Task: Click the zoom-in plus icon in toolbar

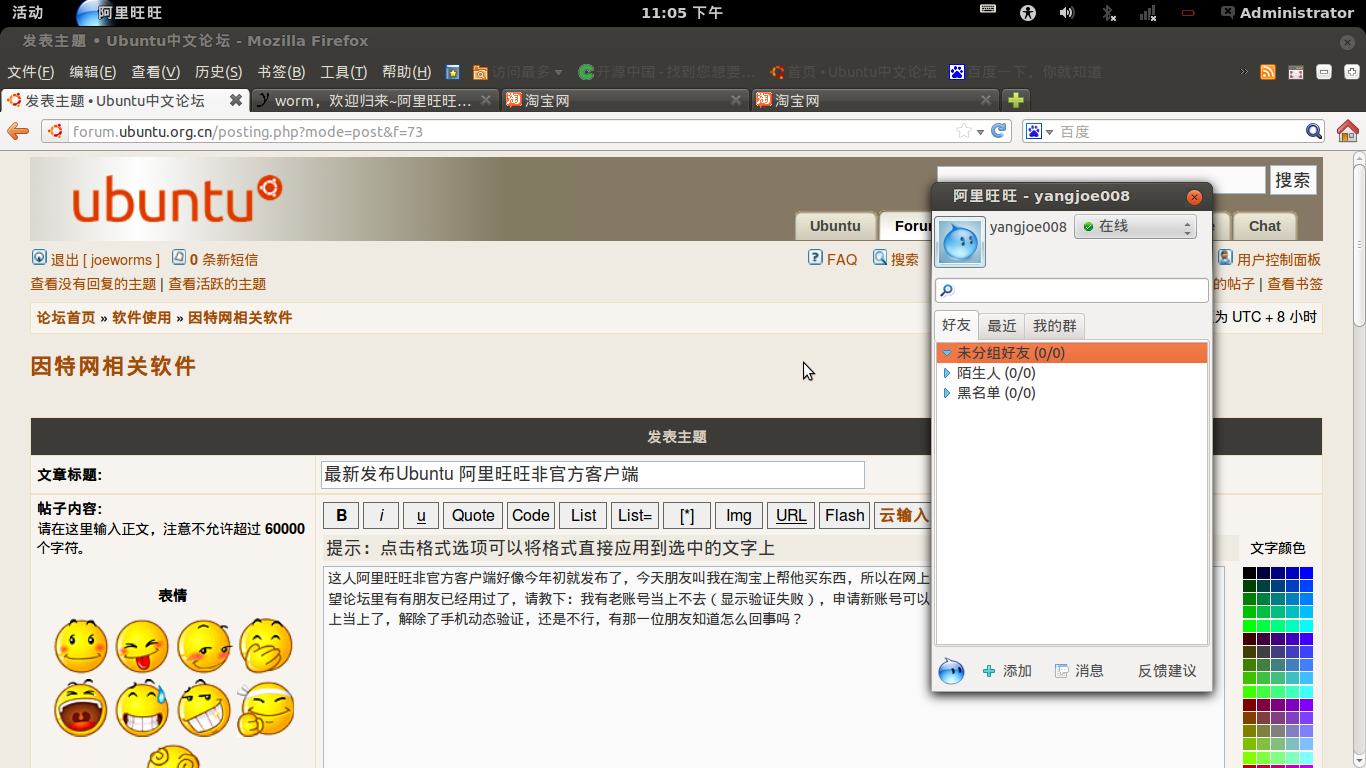Action: 1352,72
